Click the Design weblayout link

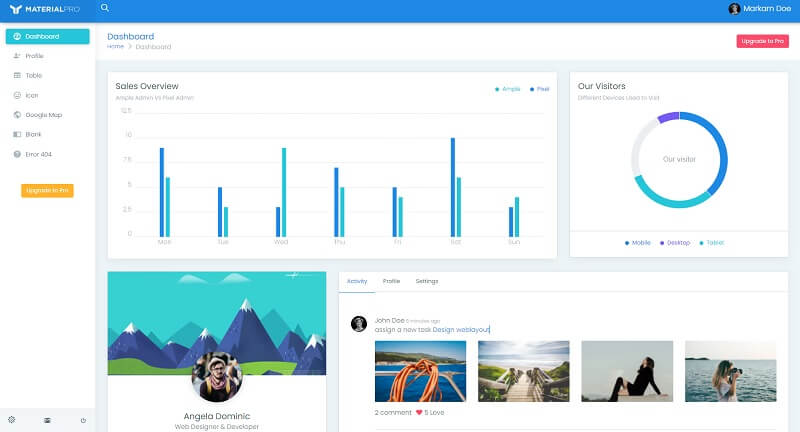pyautogui.click(x=461, y=329)
